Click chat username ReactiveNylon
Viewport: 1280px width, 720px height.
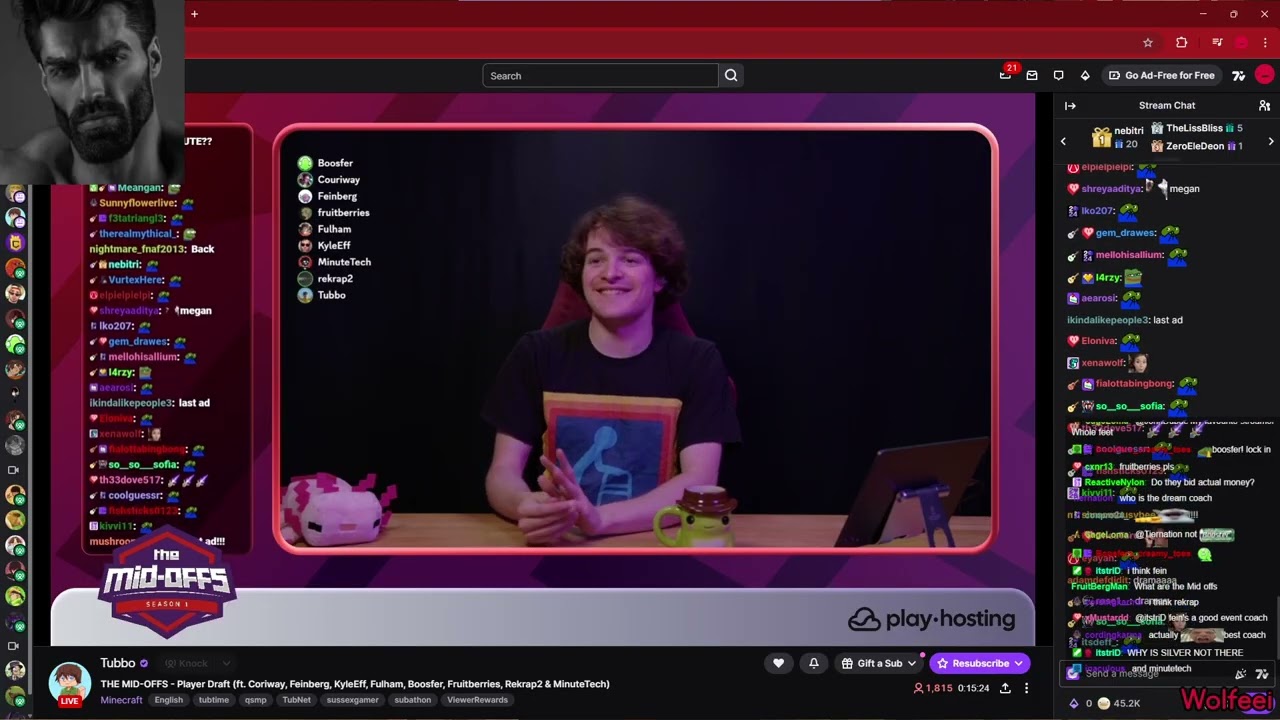1114,483
